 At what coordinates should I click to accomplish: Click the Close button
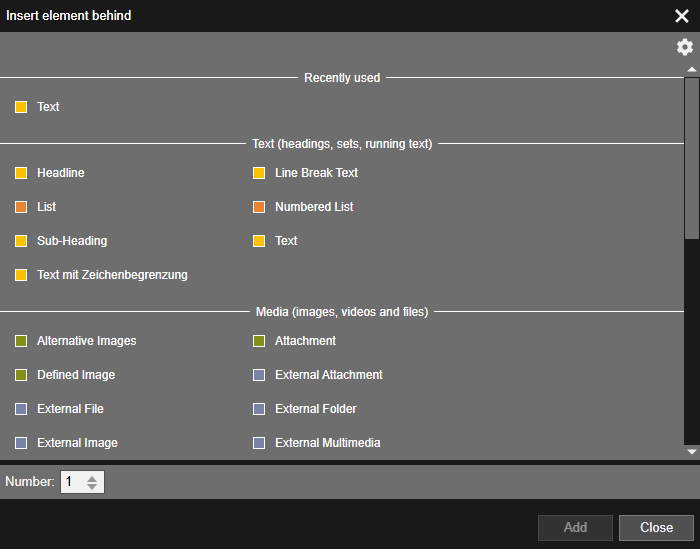click(x=656, y=528)
